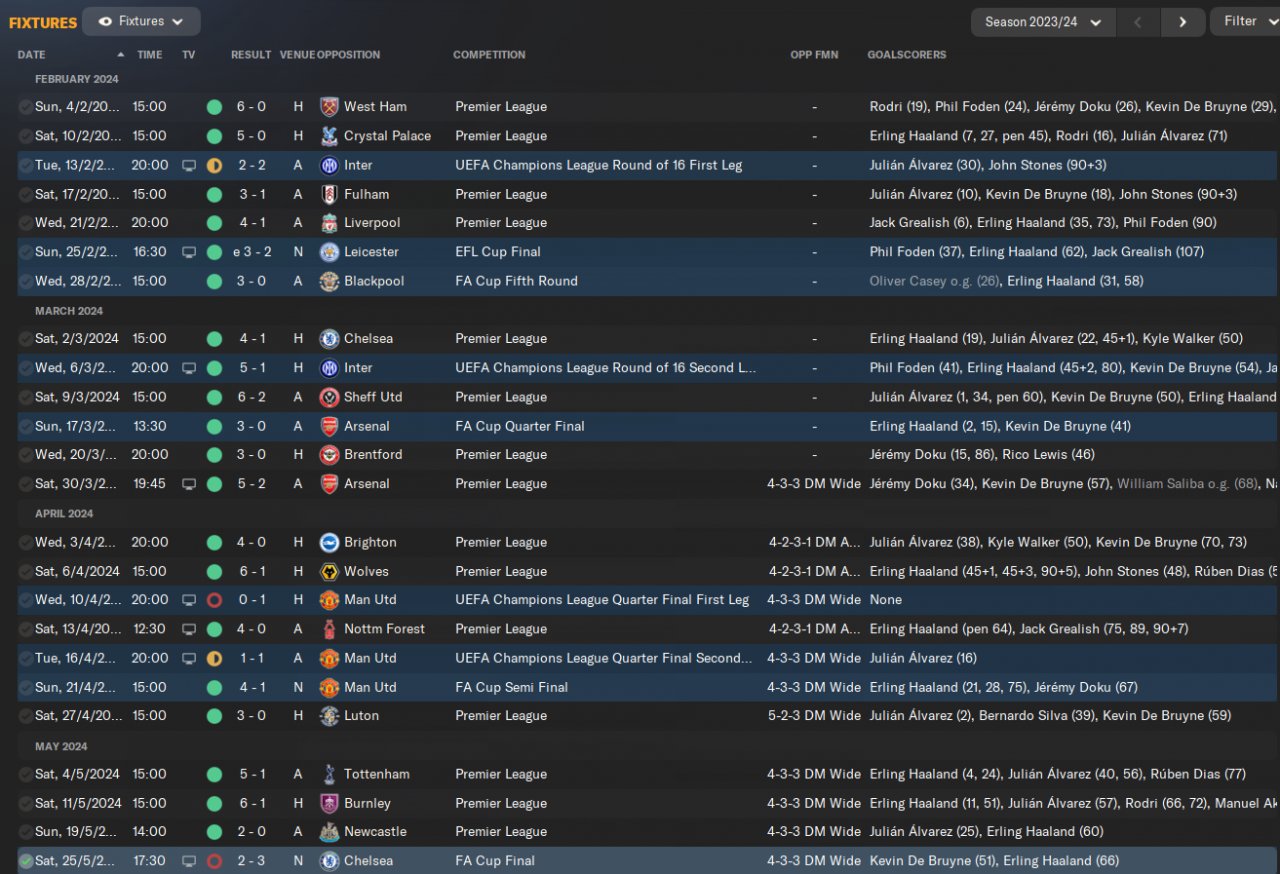Click the Crystal Palace club badge
The width and height of the screenshot is (1280, 874).
click(x=329, y=136)
